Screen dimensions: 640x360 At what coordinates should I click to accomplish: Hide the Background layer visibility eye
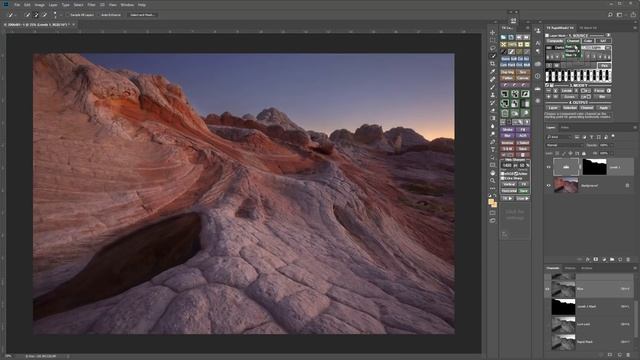(x=549, y=186)
